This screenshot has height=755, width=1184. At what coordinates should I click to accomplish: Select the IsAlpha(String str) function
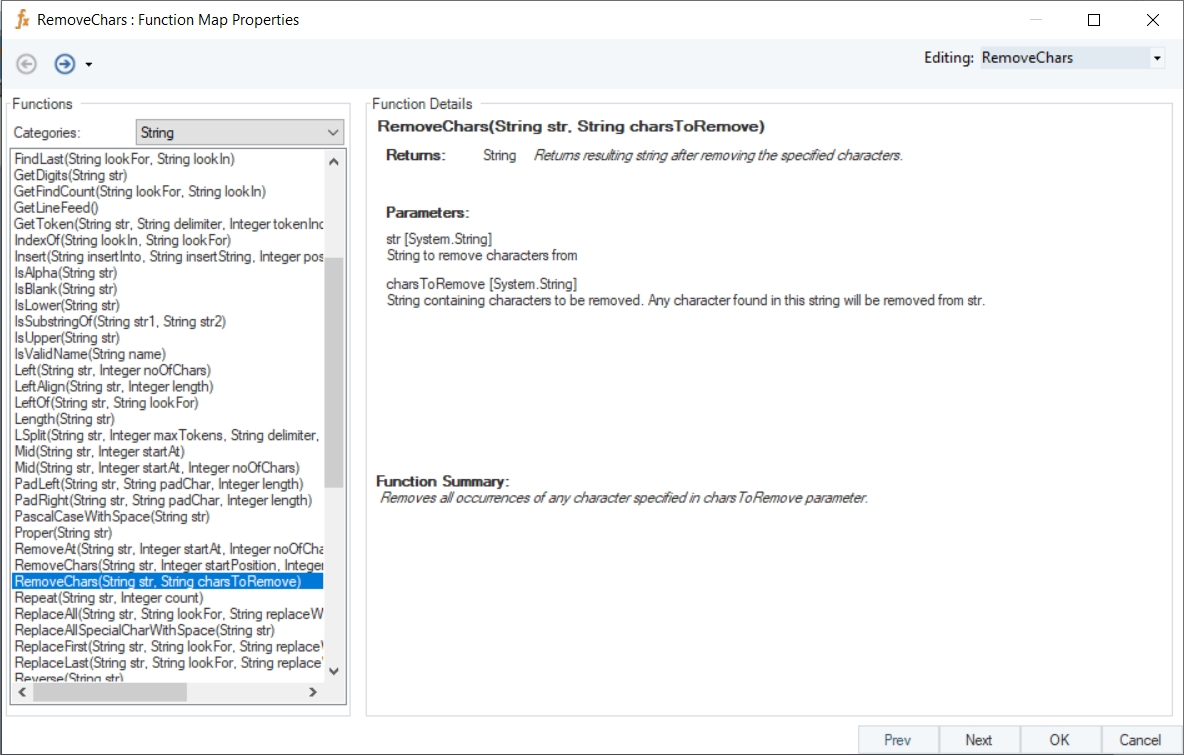point(66,273)
